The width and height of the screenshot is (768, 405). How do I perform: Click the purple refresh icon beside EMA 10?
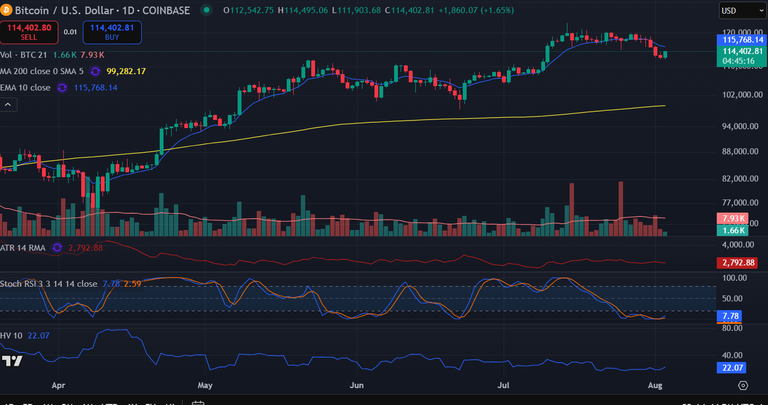[x=62, y=88]
